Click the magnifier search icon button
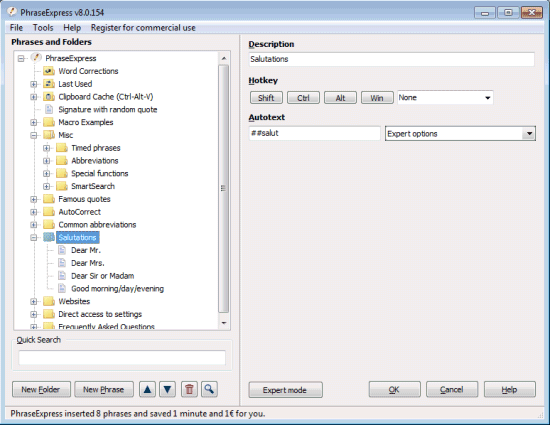Viewport: 550px width, 425px height. pos(209,389)
